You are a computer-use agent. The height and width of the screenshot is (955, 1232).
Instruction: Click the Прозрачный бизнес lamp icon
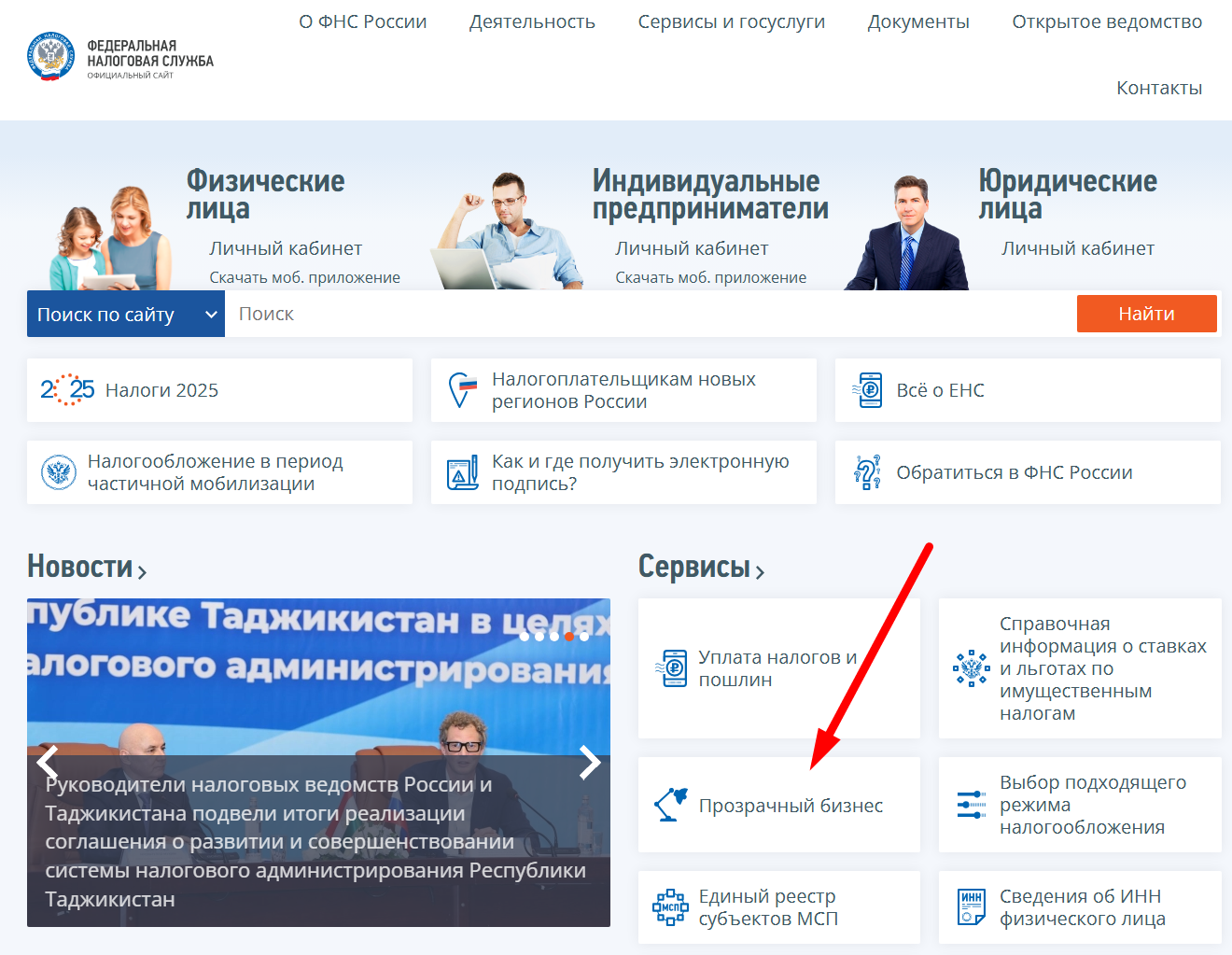(x=670, y=805)
